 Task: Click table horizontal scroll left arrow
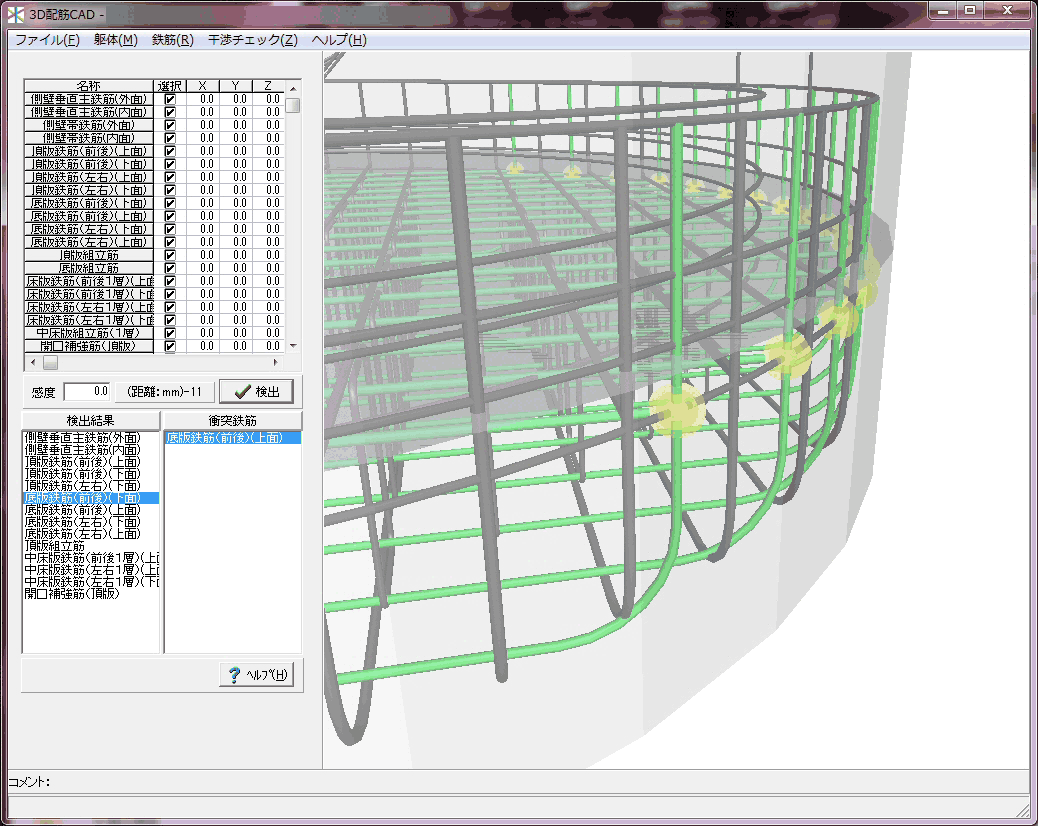33,362
